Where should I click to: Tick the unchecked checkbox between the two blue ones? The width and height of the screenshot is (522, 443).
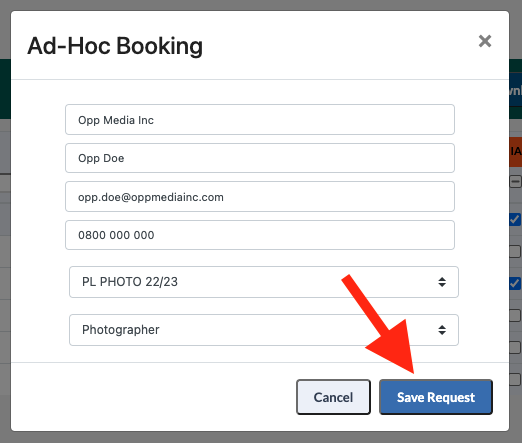[515, 251]
